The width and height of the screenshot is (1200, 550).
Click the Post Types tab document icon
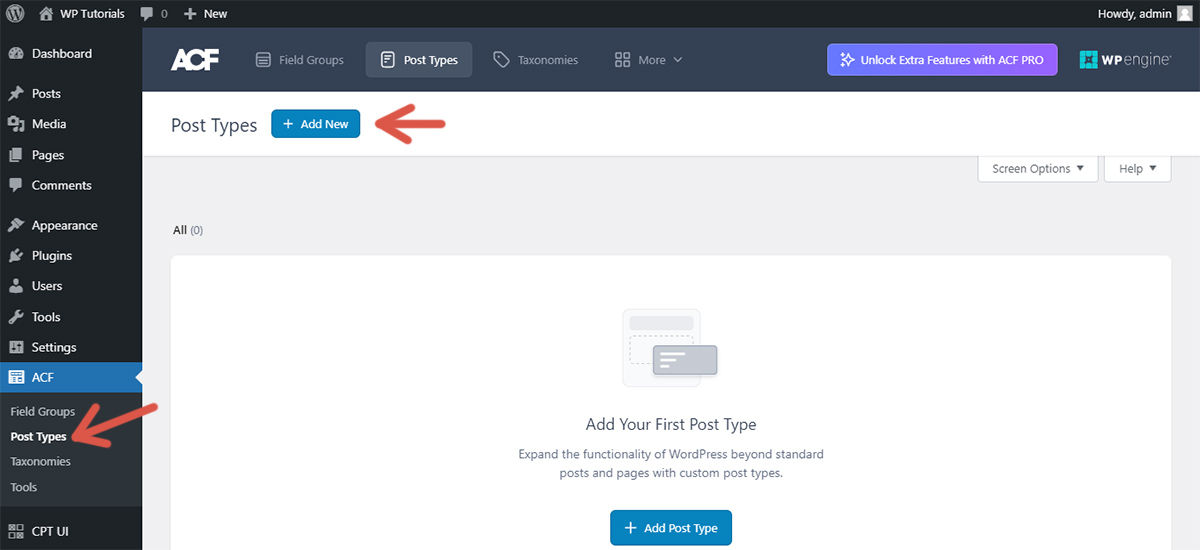tap(388, 60)
